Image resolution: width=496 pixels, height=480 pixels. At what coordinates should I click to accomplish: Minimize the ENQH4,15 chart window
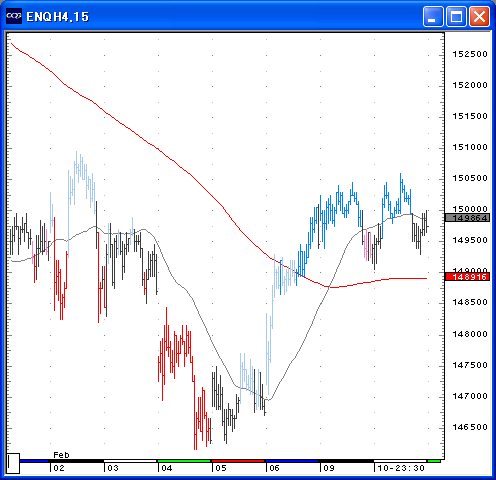(x=433, y=16)
